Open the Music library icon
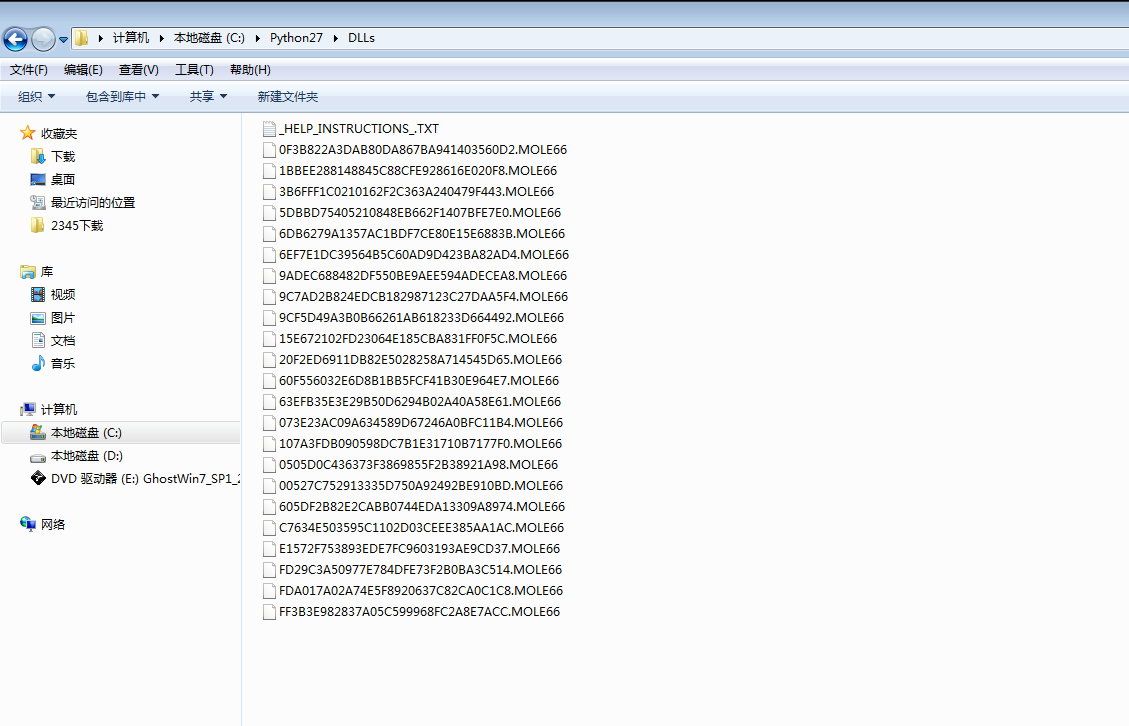1129x726 pixels. (x=38, y=364)
